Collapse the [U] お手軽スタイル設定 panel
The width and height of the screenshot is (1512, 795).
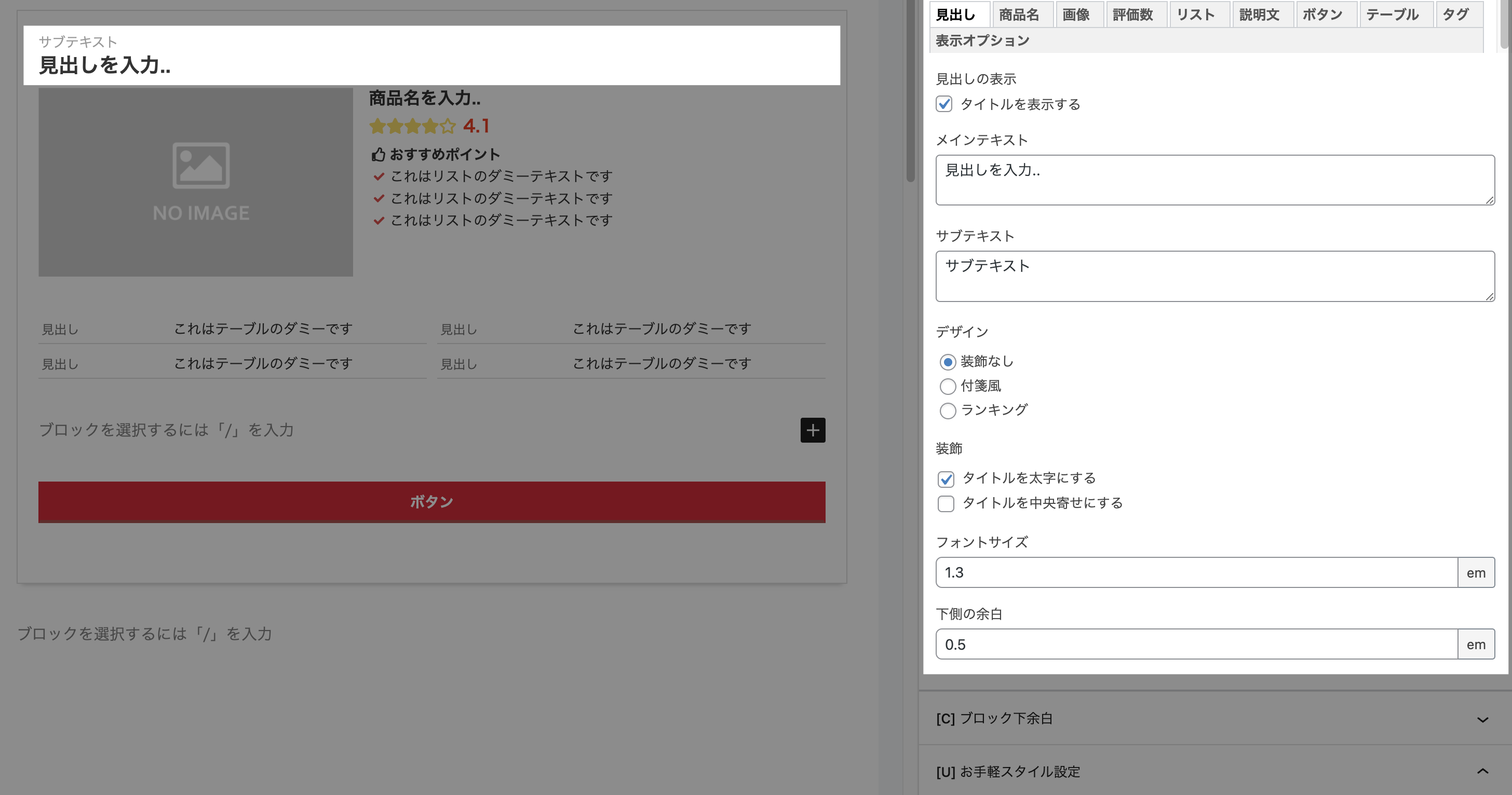tap(1215, 771)
